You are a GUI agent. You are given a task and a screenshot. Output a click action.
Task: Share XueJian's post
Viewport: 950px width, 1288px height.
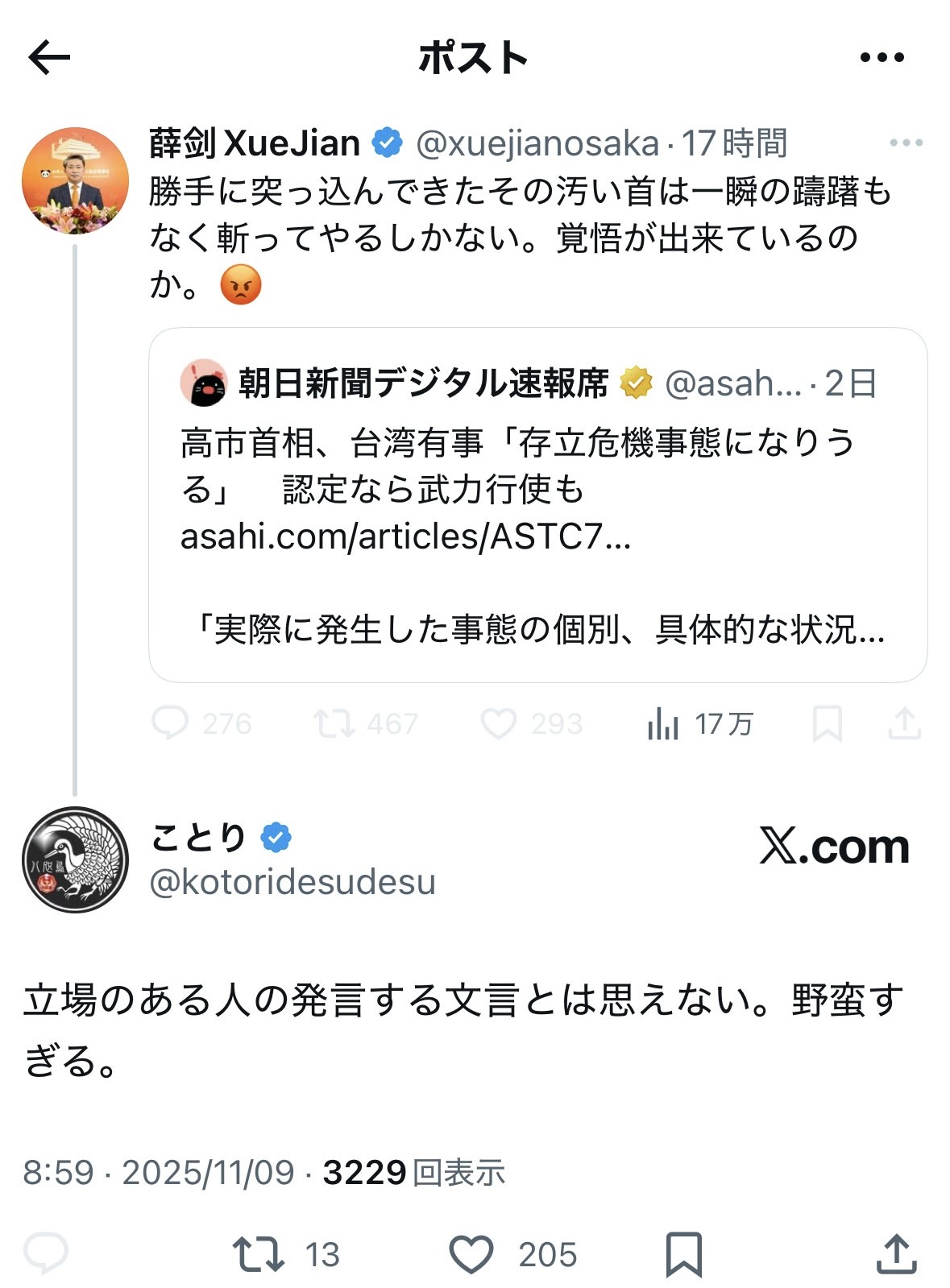tap(904, 723)
